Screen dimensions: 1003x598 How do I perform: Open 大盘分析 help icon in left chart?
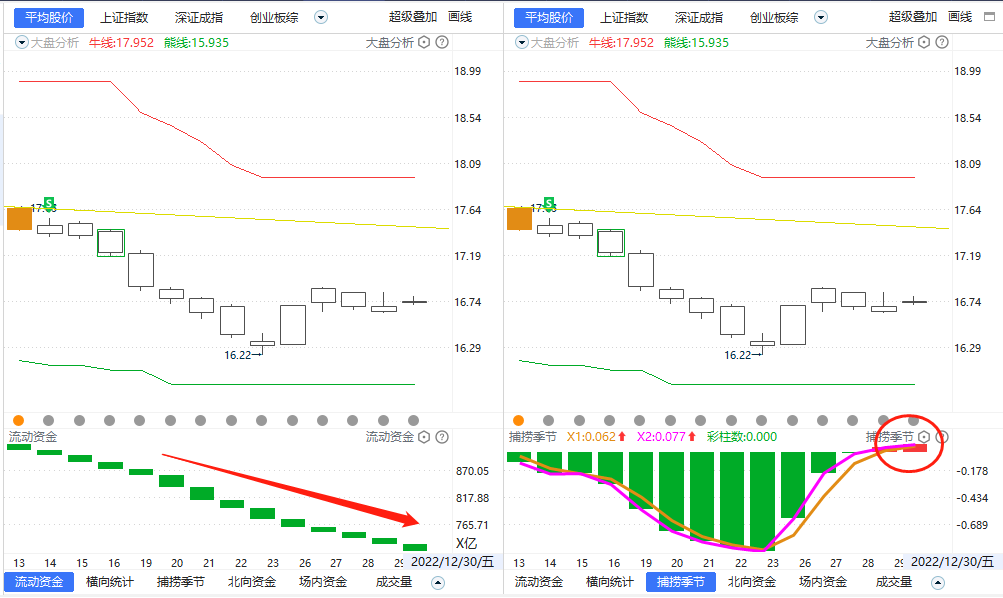point(442,42)
